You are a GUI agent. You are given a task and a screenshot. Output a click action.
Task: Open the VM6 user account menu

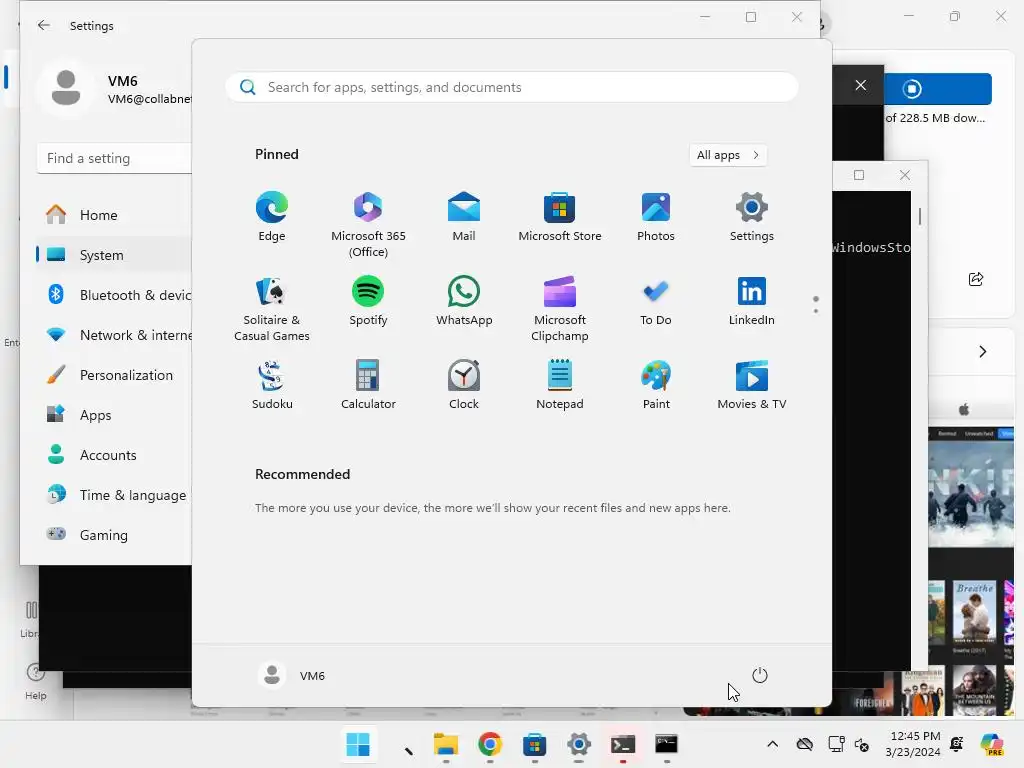point(292,675)
